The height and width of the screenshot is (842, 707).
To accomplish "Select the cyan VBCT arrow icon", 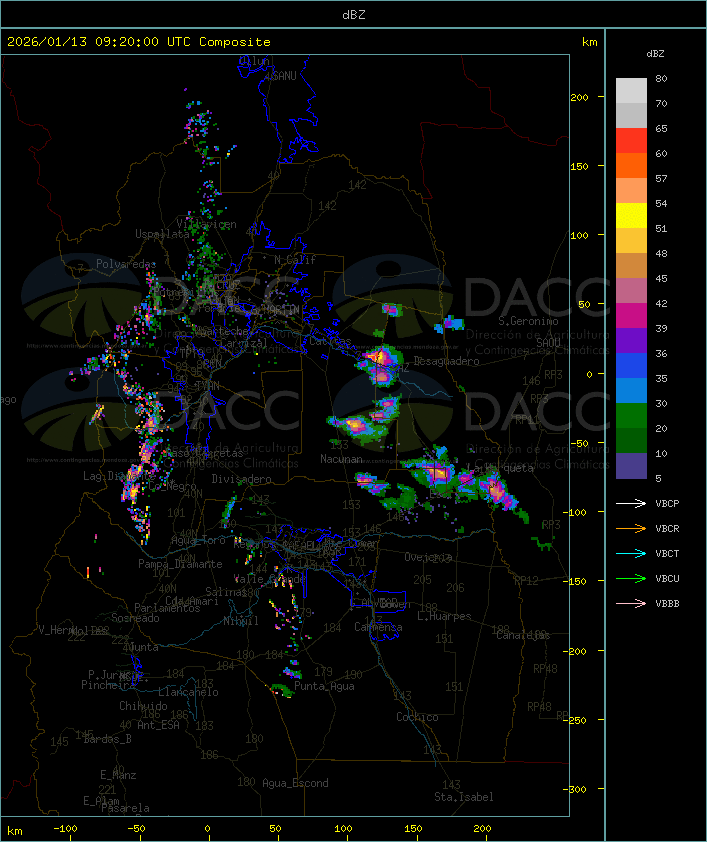I will (x=632, y=553).
